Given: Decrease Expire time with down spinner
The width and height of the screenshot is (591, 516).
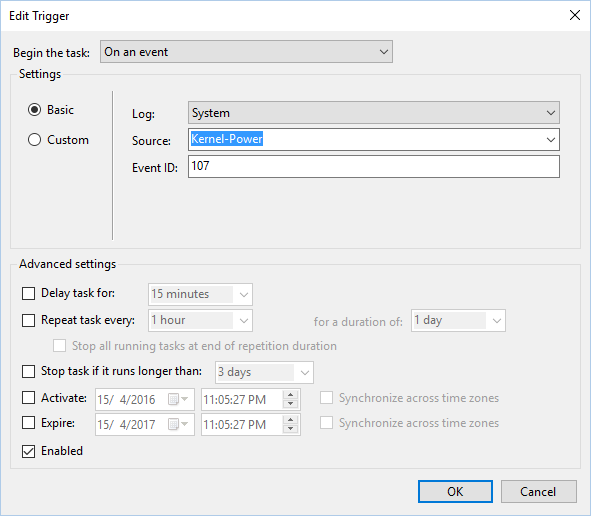Looking at the screenshot, I should point(290,429).
